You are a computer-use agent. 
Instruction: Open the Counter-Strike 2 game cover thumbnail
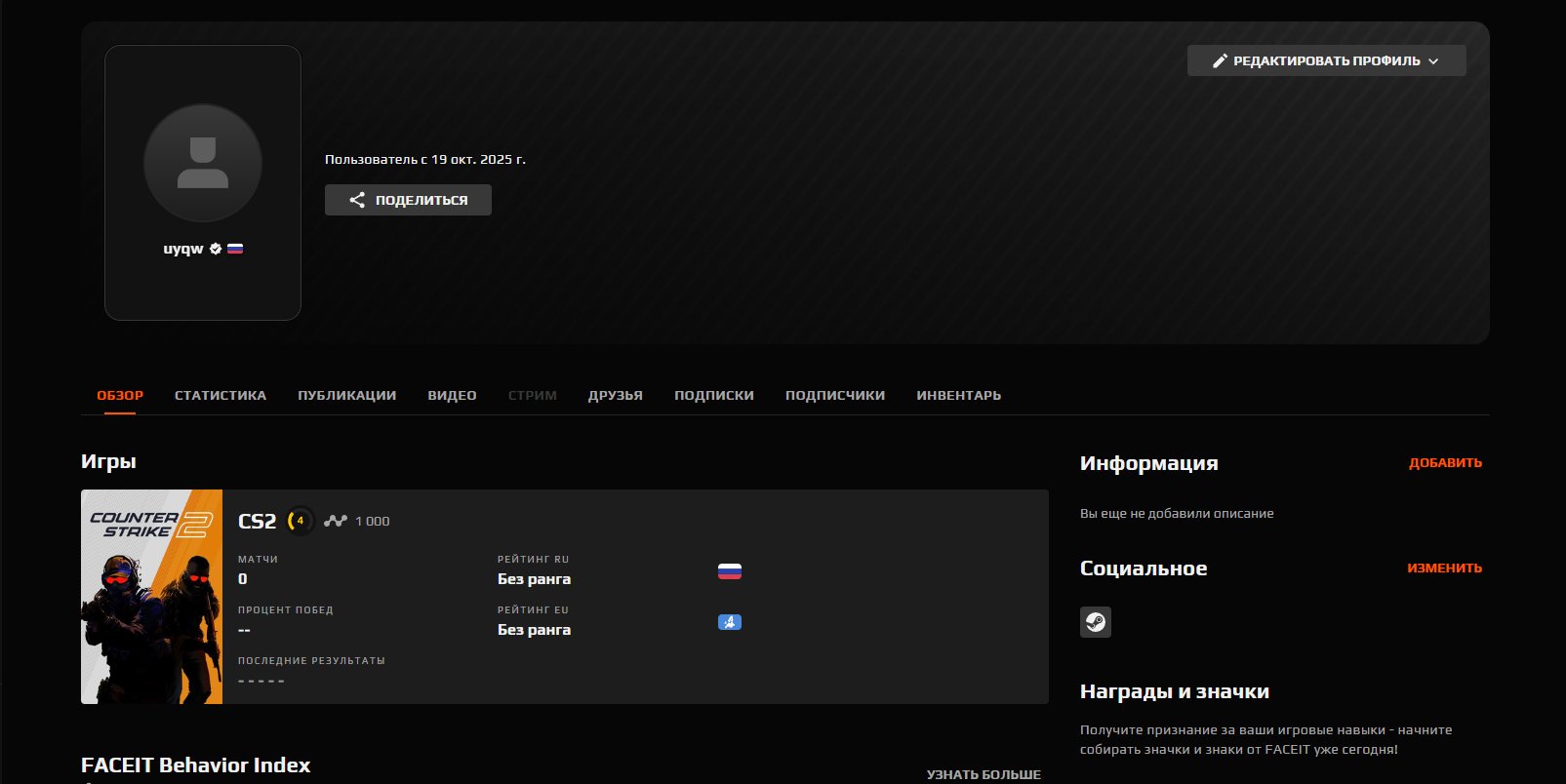pyautogui.click(x=151, y=597)
